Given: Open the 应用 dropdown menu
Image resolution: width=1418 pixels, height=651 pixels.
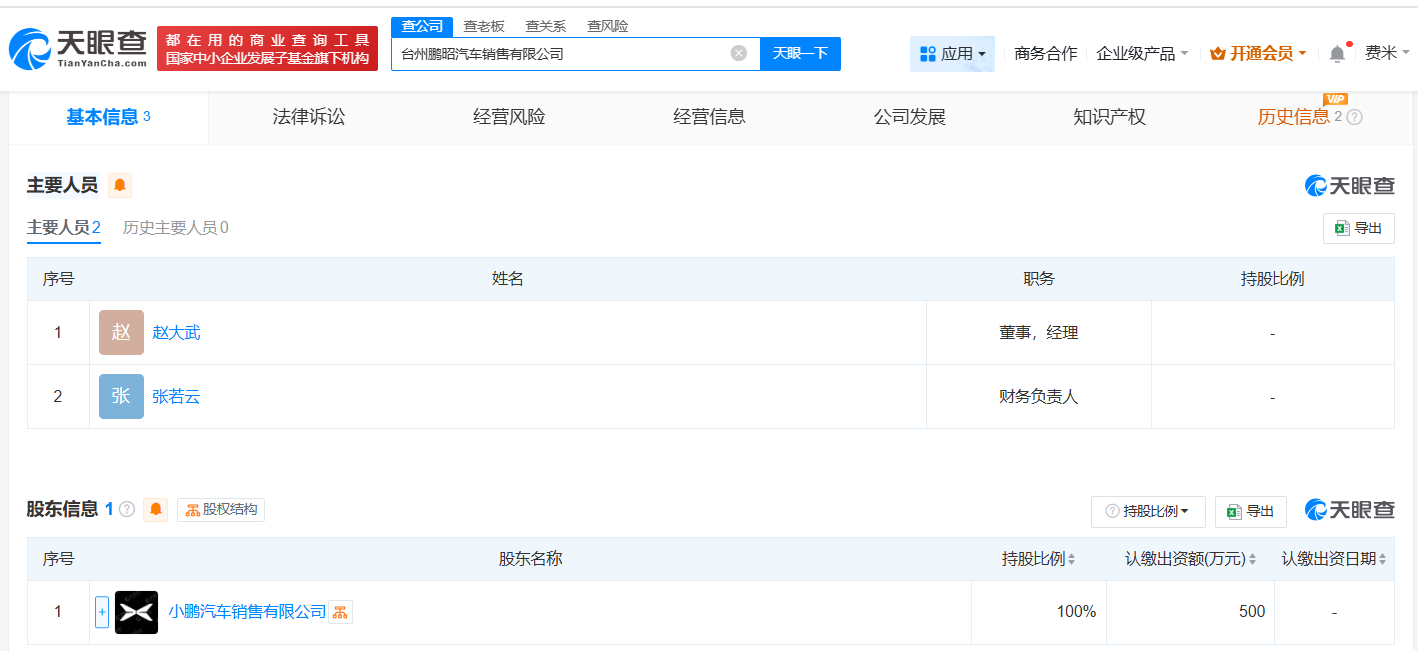Looking at the screenshot, I should pyautogui.click(x=952, y=52).
